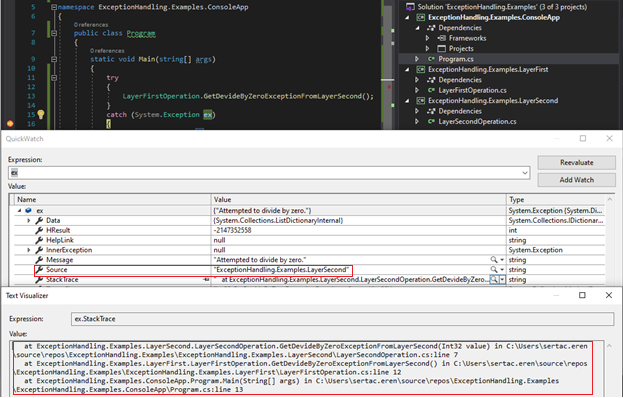The image size is (623, 398).
Task: Open visualizer dropdown arrow on StackTrace row
Action: [x=502, y=280]
